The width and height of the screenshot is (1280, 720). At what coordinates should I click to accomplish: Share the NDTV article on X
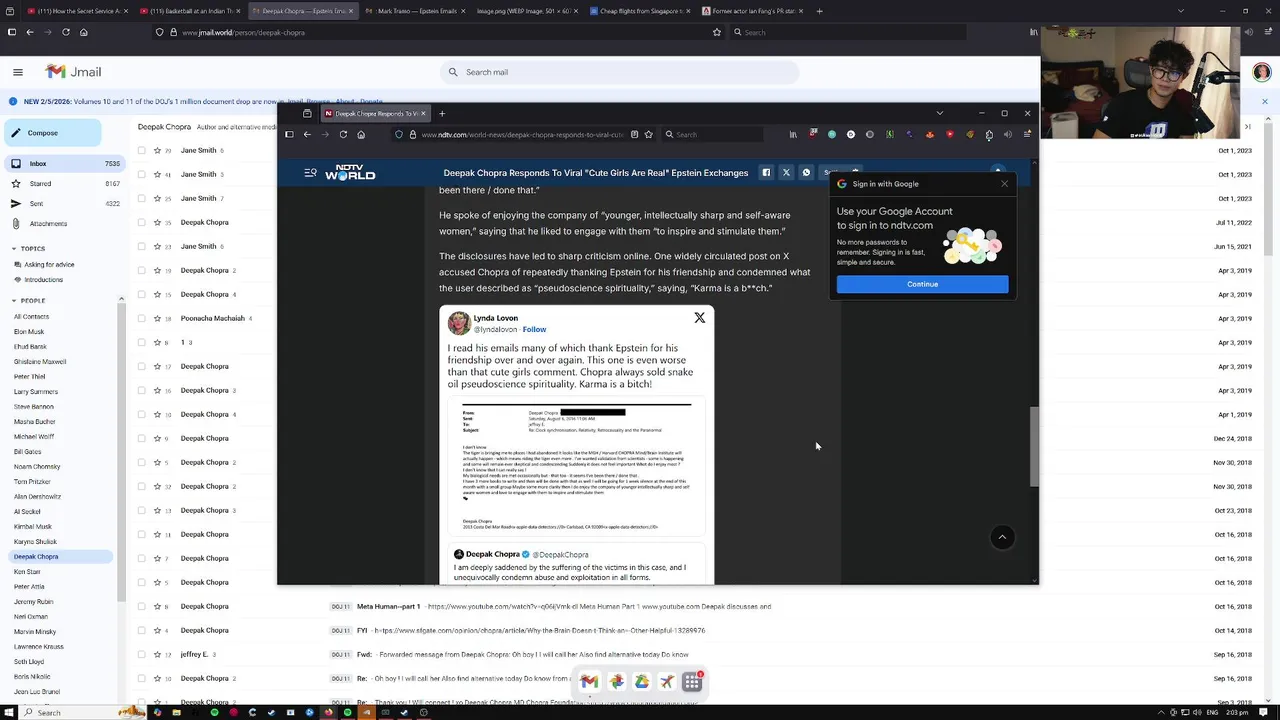(x=786, y=173)
